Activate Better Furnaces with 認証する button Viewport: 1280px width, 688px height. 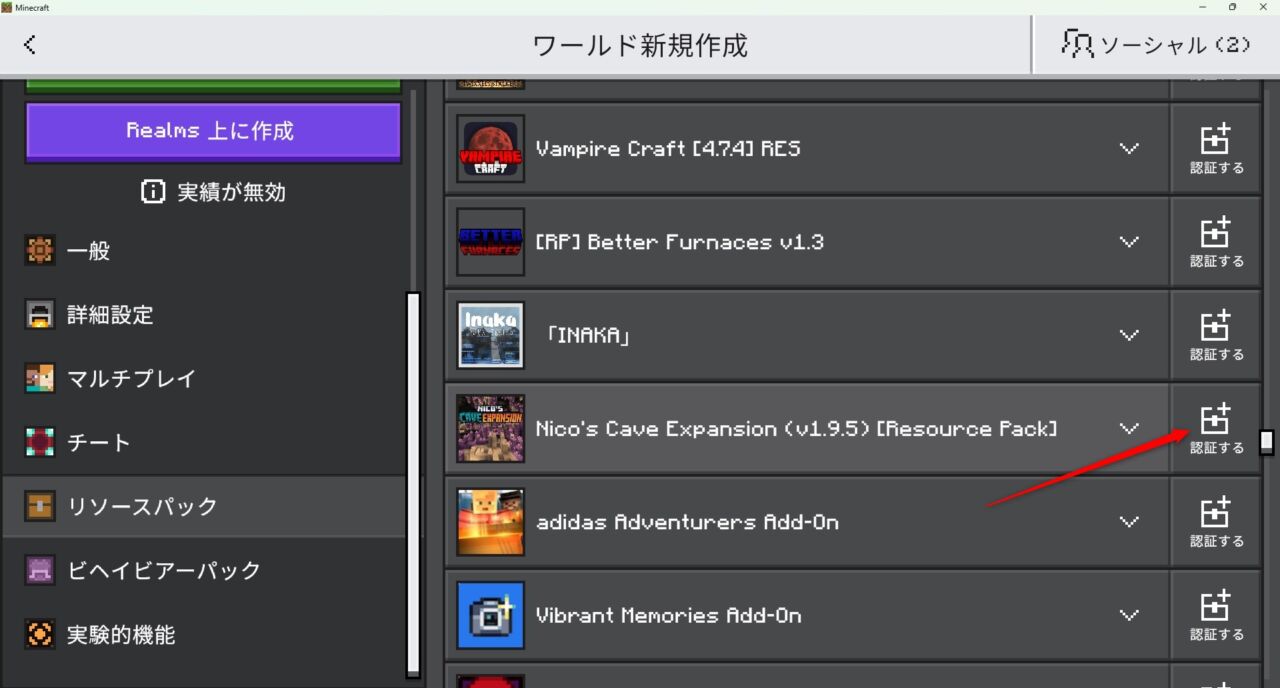1216,242
